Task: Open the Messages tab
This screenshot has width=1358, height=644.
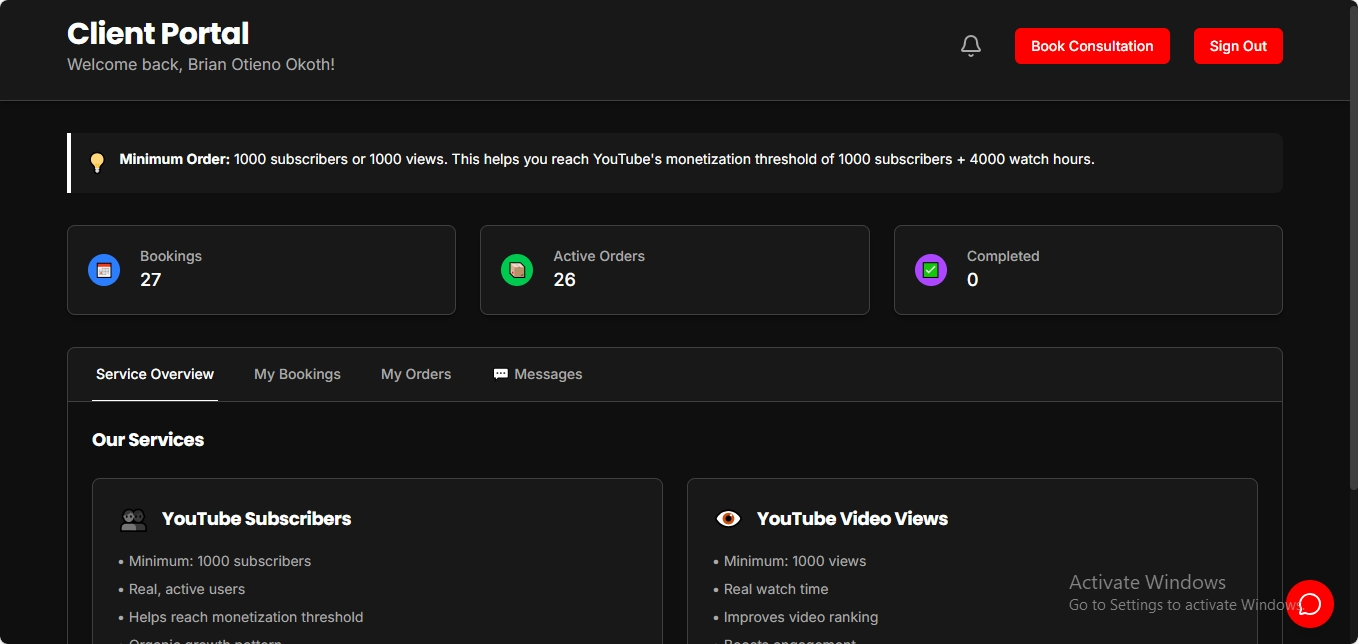Action: click(547, 373)
